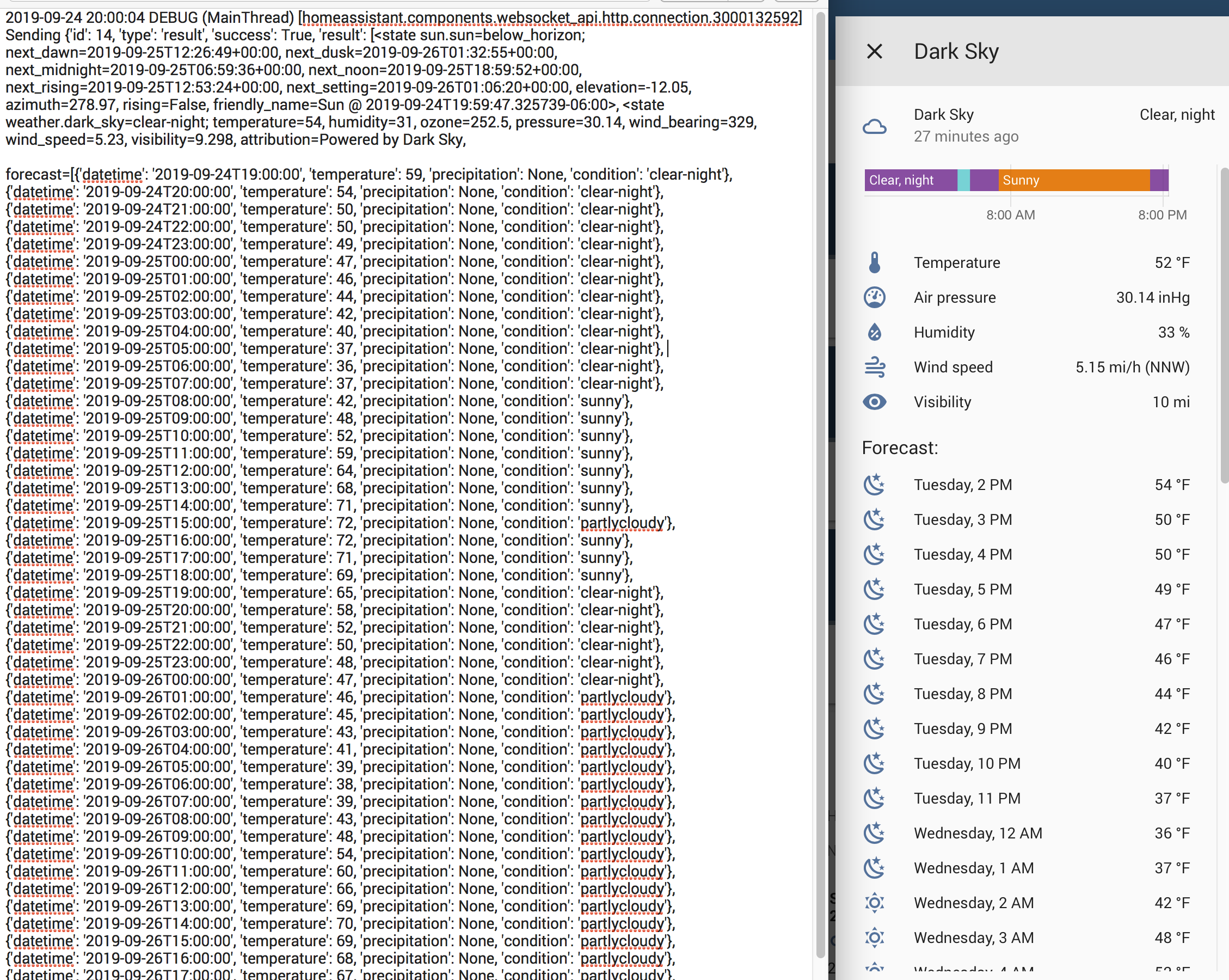Click the 8:00 AM timeline label

pos(1010,215)
